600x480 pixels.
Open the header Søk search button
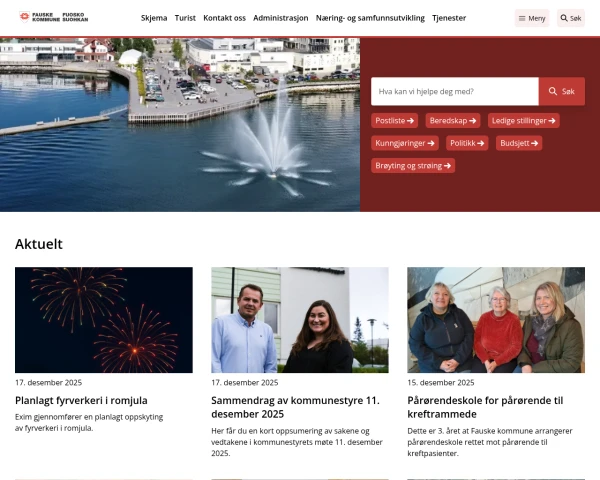571,18
